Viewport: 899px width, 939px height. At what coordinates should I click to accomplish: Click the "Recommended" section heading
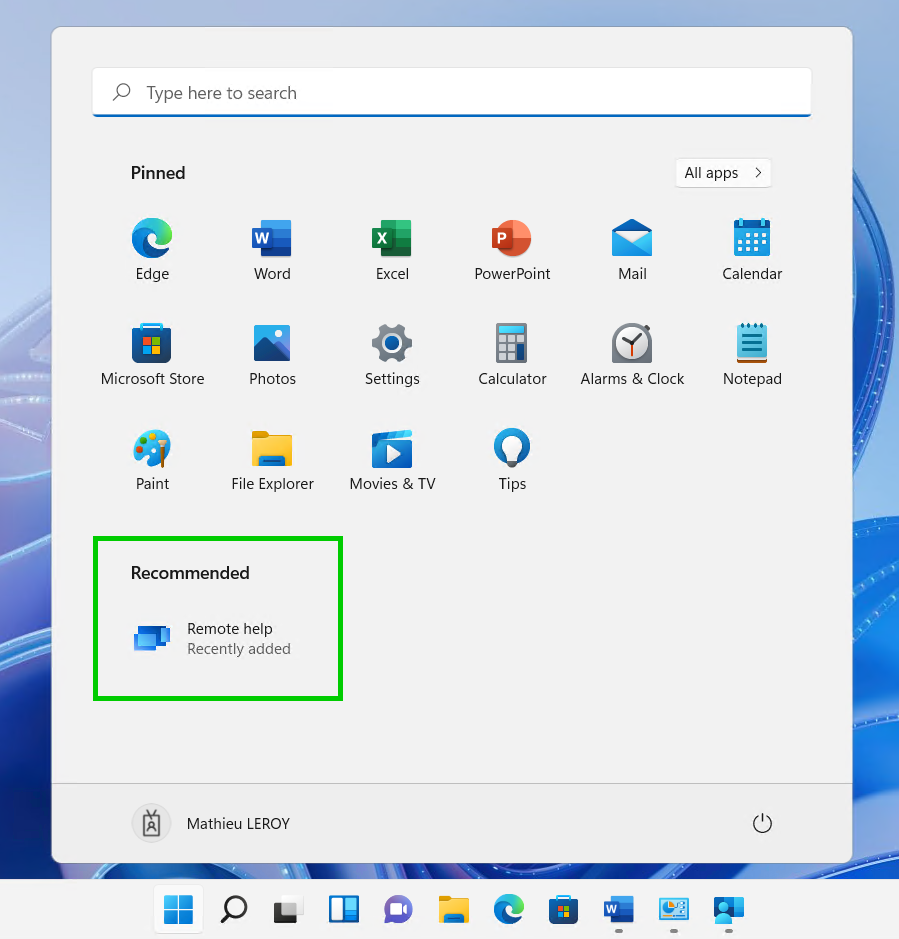[x=190, y=573]
